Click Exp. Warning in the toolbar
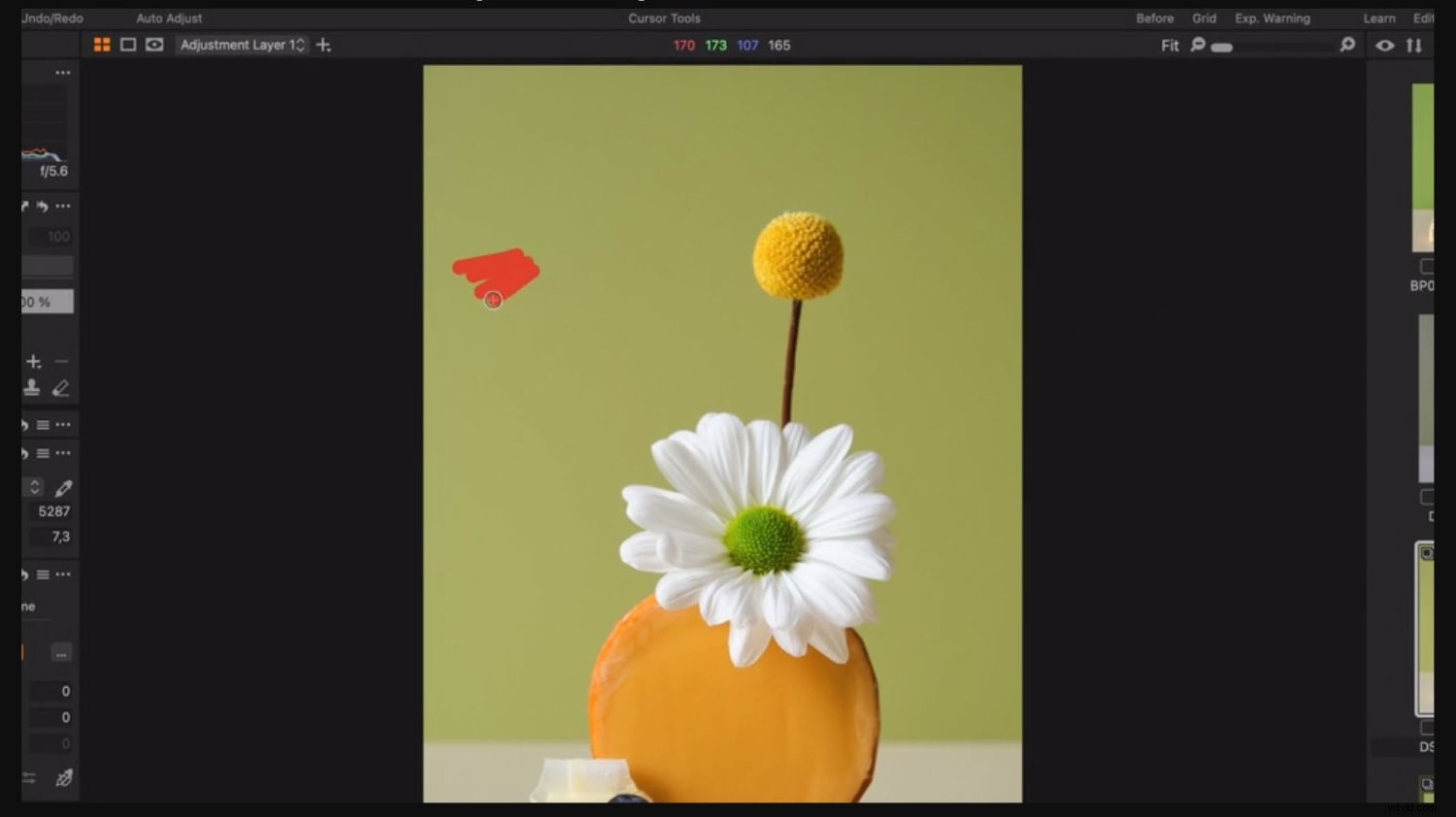This screenshot has width=1456, height=817. click(x=1272, y=18)
